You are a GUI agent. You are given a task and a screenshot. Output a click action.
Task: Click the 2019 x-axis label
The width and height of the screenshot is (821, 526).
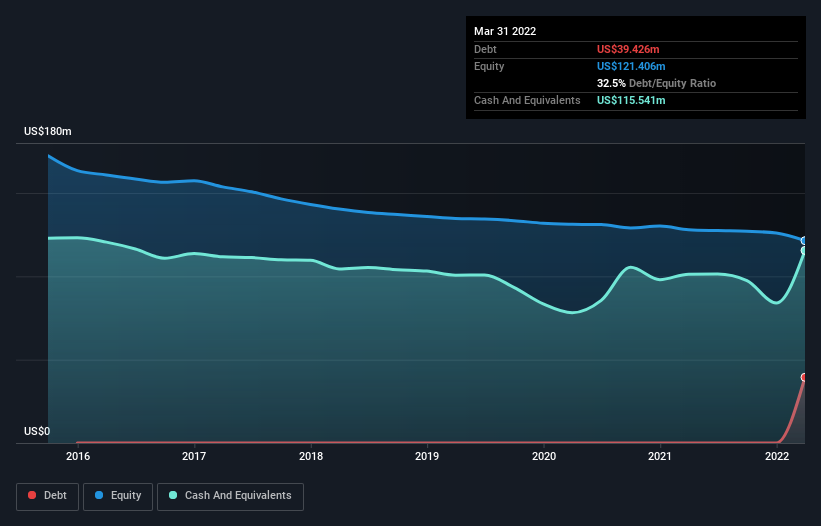[x=427, y=456]
